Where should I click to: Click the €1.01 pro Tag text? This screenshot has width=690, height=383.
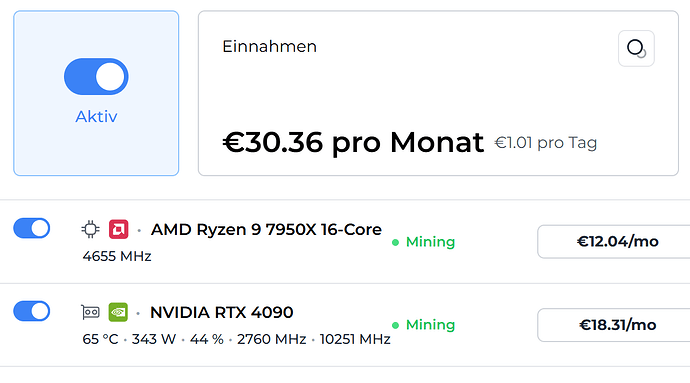pos(545,143)
